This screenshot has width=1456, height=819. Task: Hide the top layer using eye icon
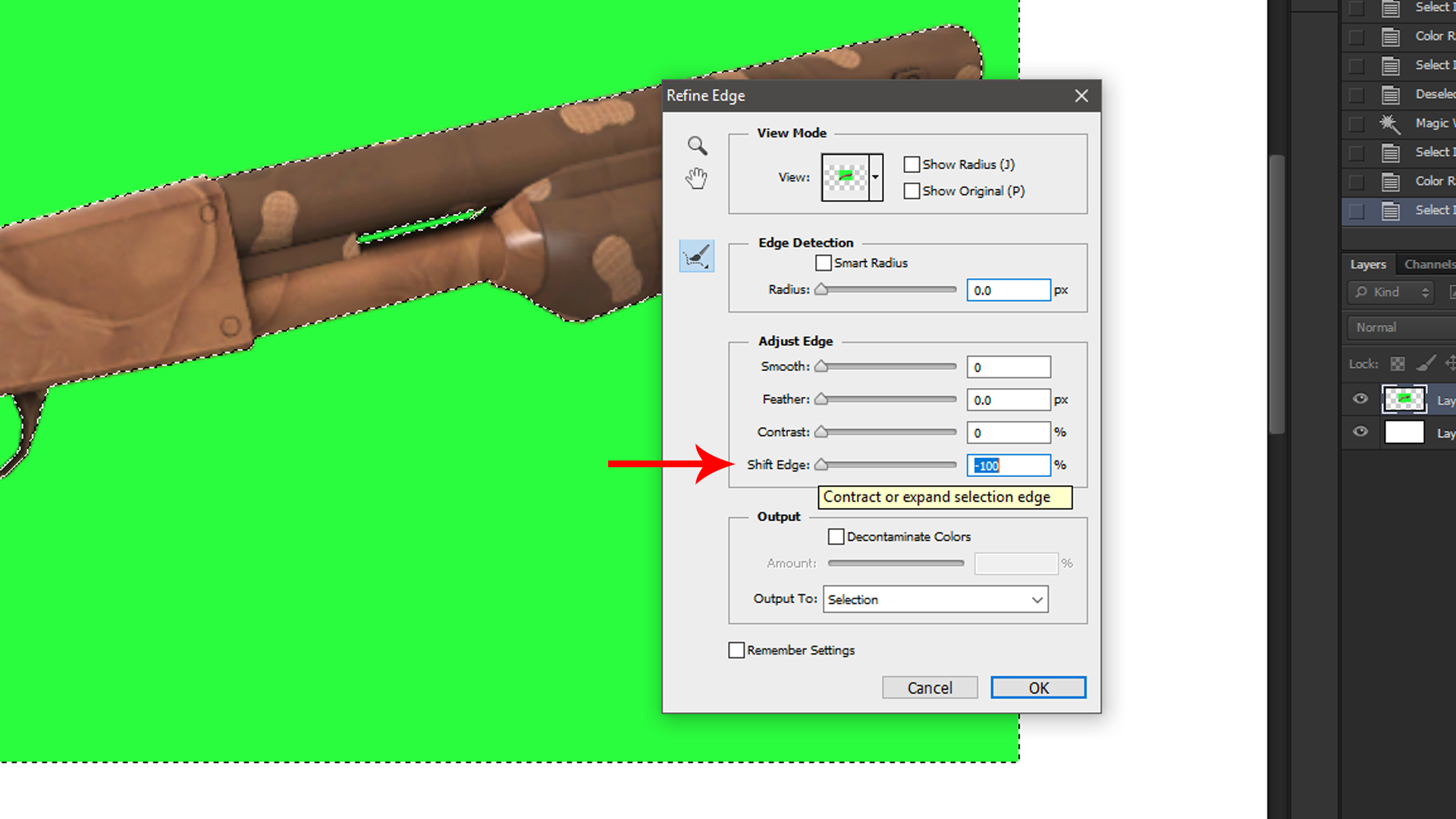(x=1360, y=399)
